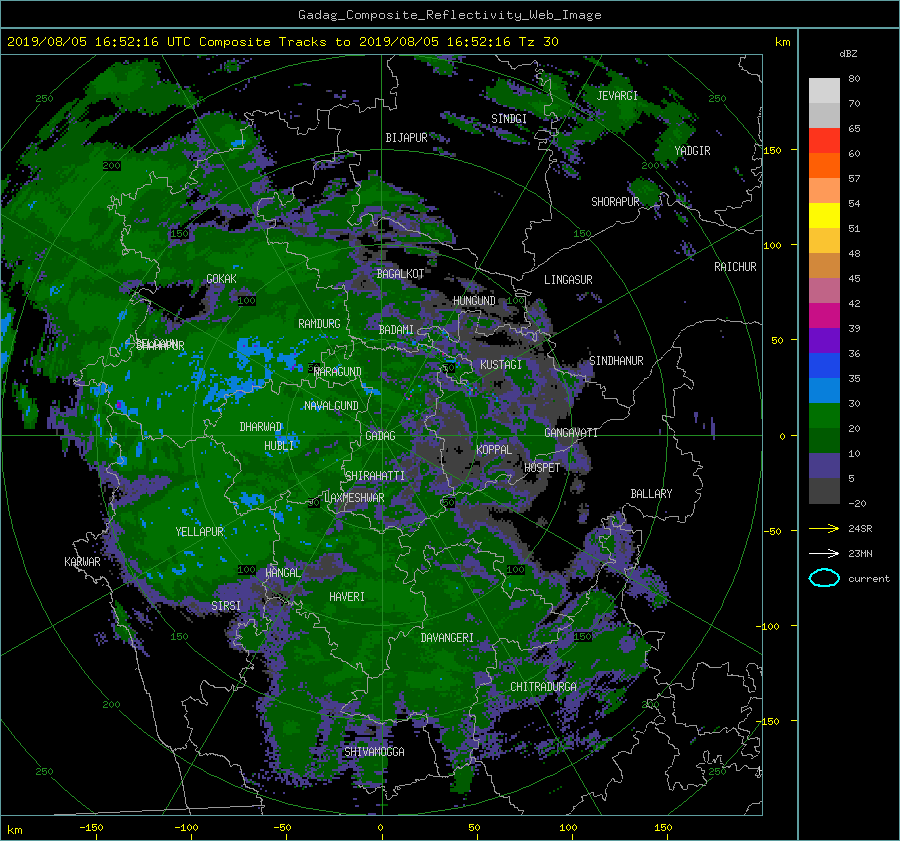Pick the red 60-65 dBZ legend swatch

(x=824, y=140)
